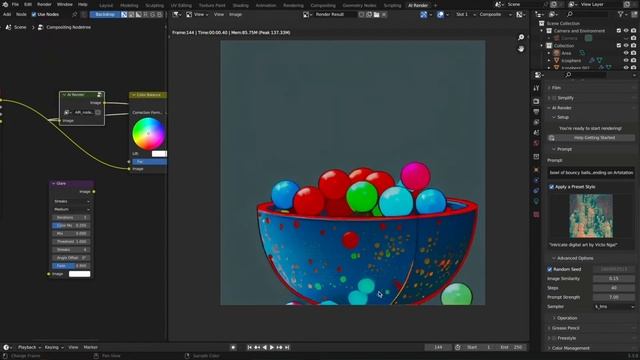Viewport: 640px width, 360px height.
Task: Toggle Apply a Preset Style checkbox
Action: coord(551,187)
